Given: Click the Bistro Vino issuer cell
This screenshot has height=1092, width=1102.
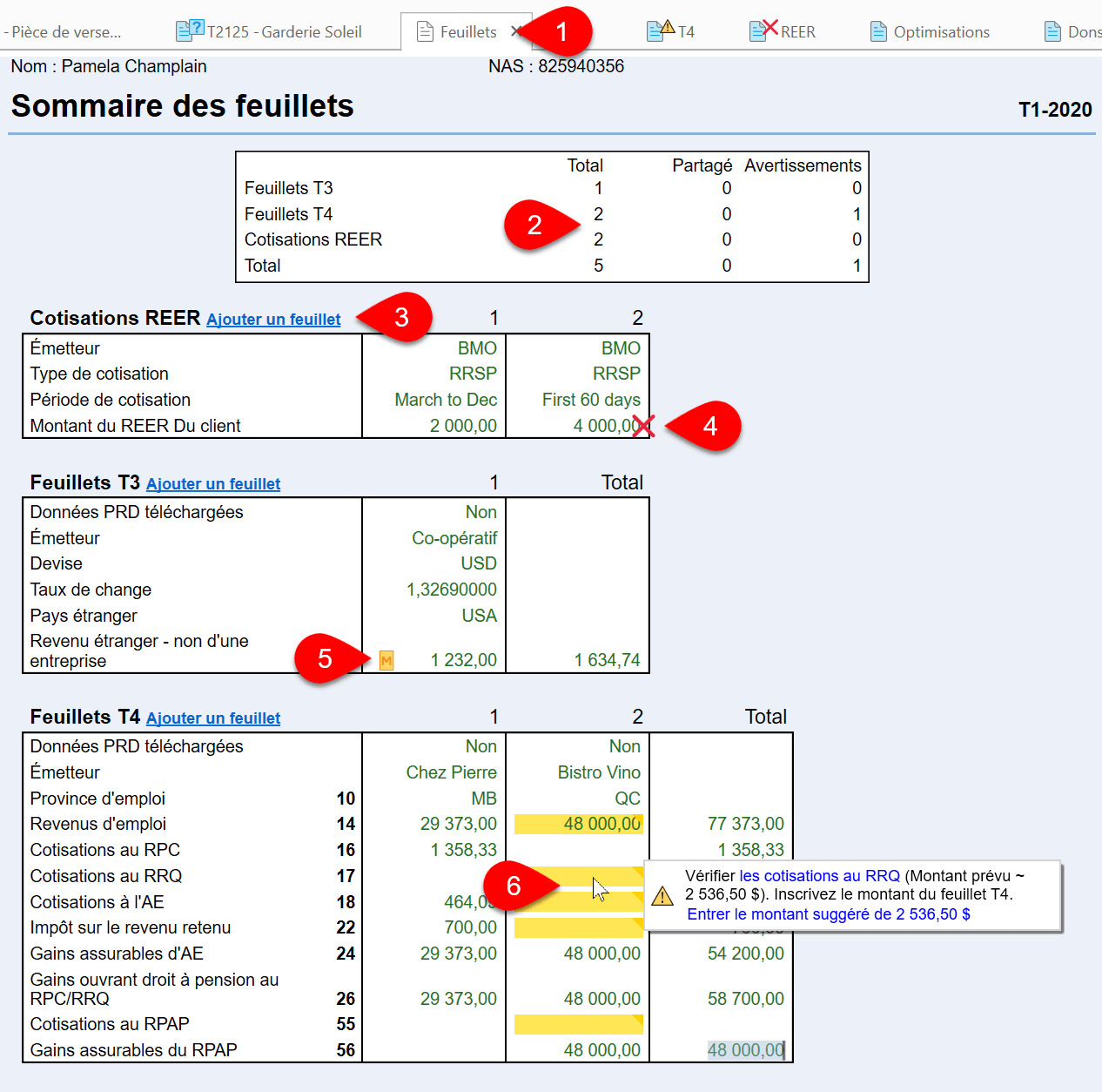Looking at the screenshot, I should coord(599,772).
